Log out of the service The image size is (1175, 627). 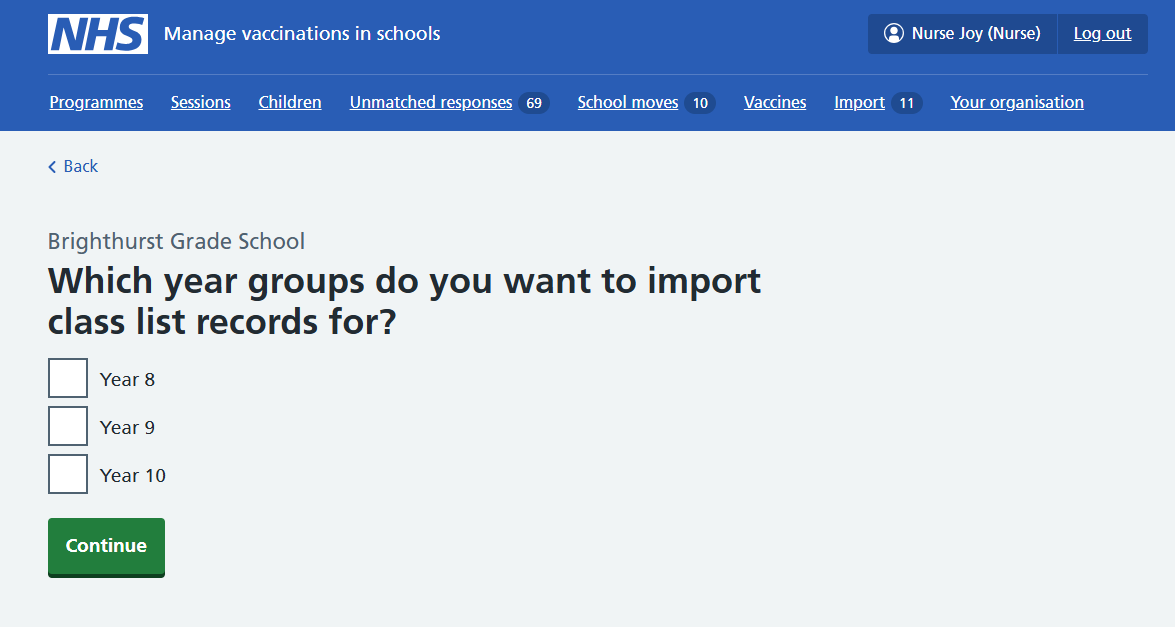pos(1102,34)
